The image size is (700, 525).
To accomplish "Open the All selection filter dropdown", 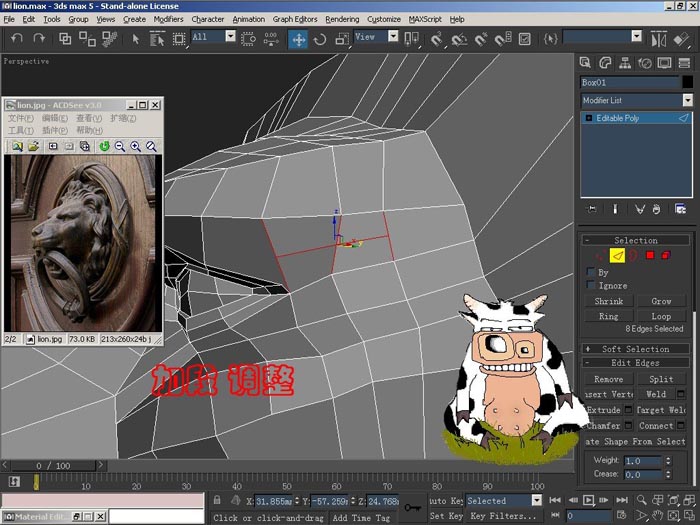I will pos(230,36).
